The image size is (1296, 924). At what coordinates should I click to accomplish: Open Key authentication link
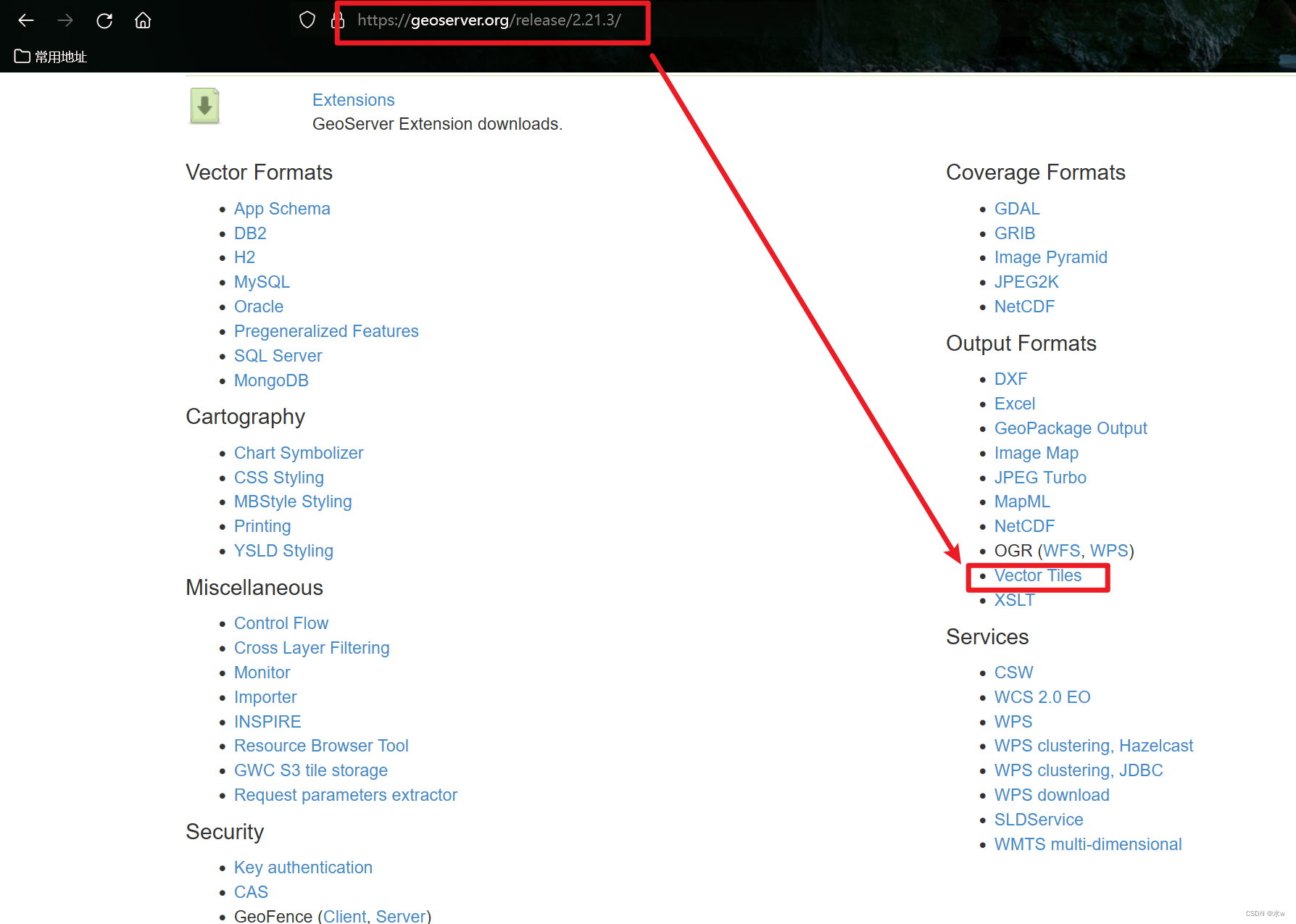tap(303, 867)
